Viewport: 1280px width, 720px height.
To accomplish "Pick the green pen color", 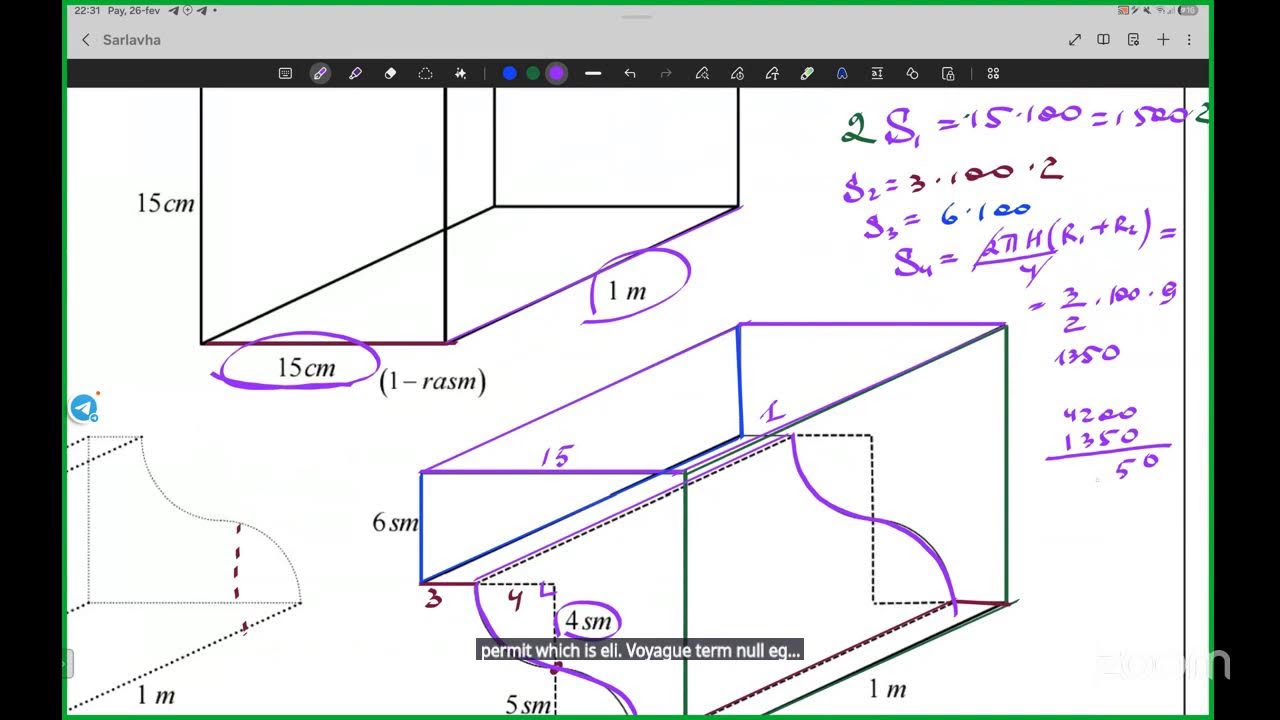I will tap(533, 73).
